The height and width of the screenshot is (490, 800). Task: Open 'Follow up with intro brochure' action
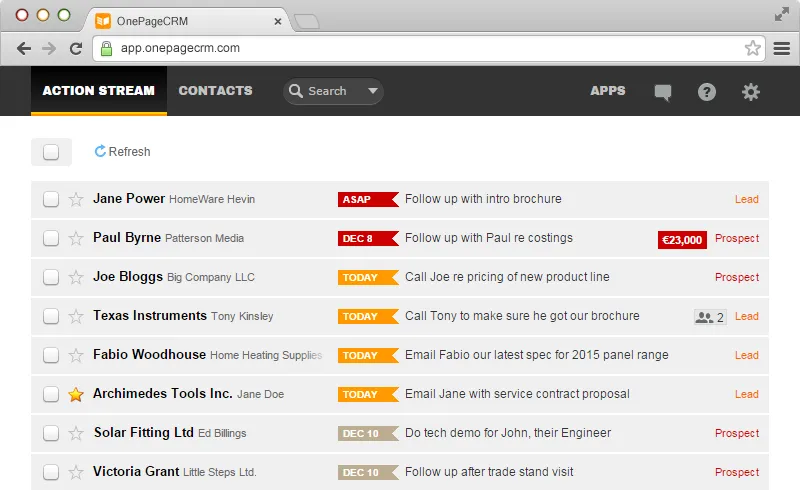[483, 199]
